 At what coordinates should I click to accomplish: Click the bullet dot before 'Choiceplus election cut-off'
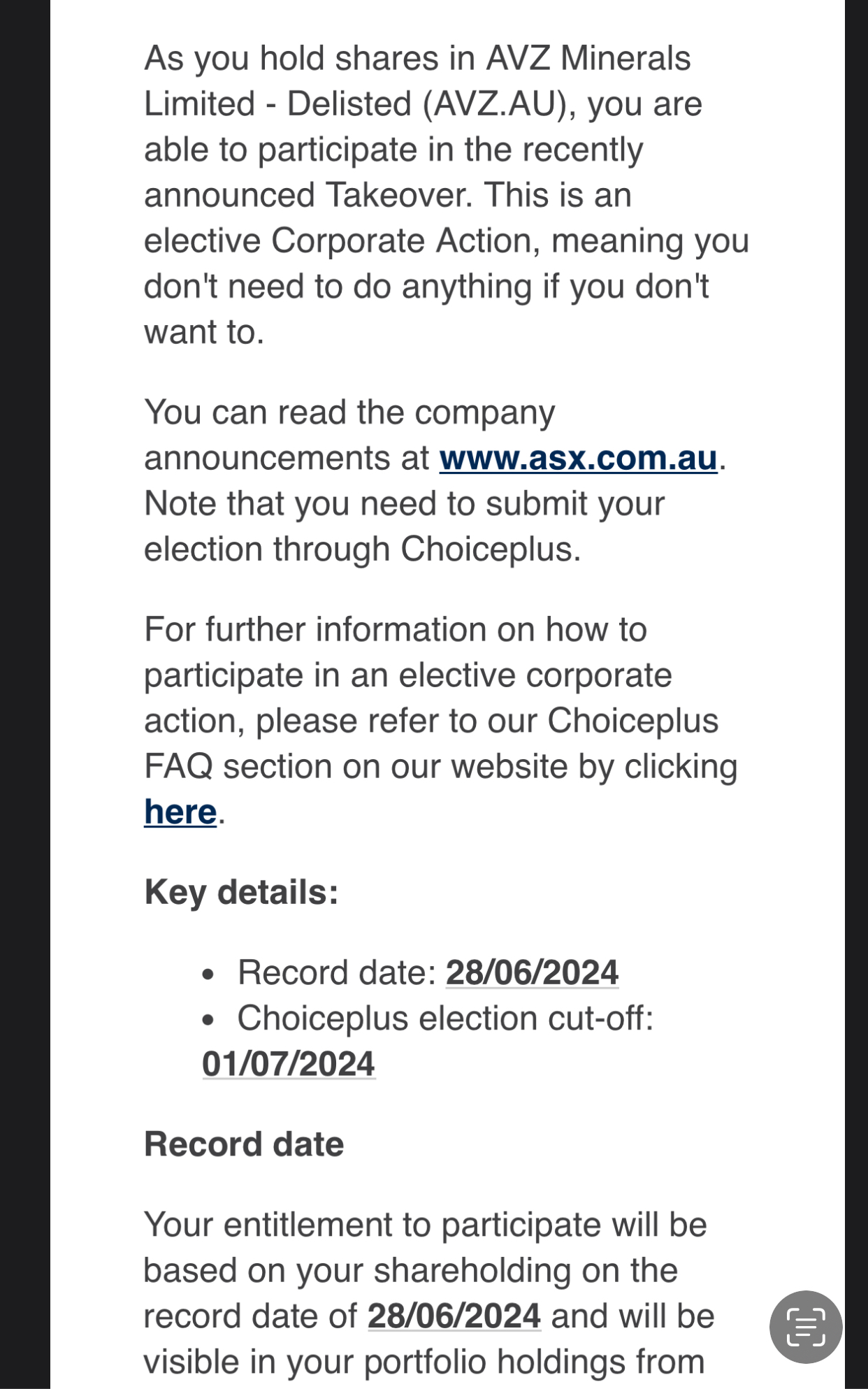[208, 1020]
